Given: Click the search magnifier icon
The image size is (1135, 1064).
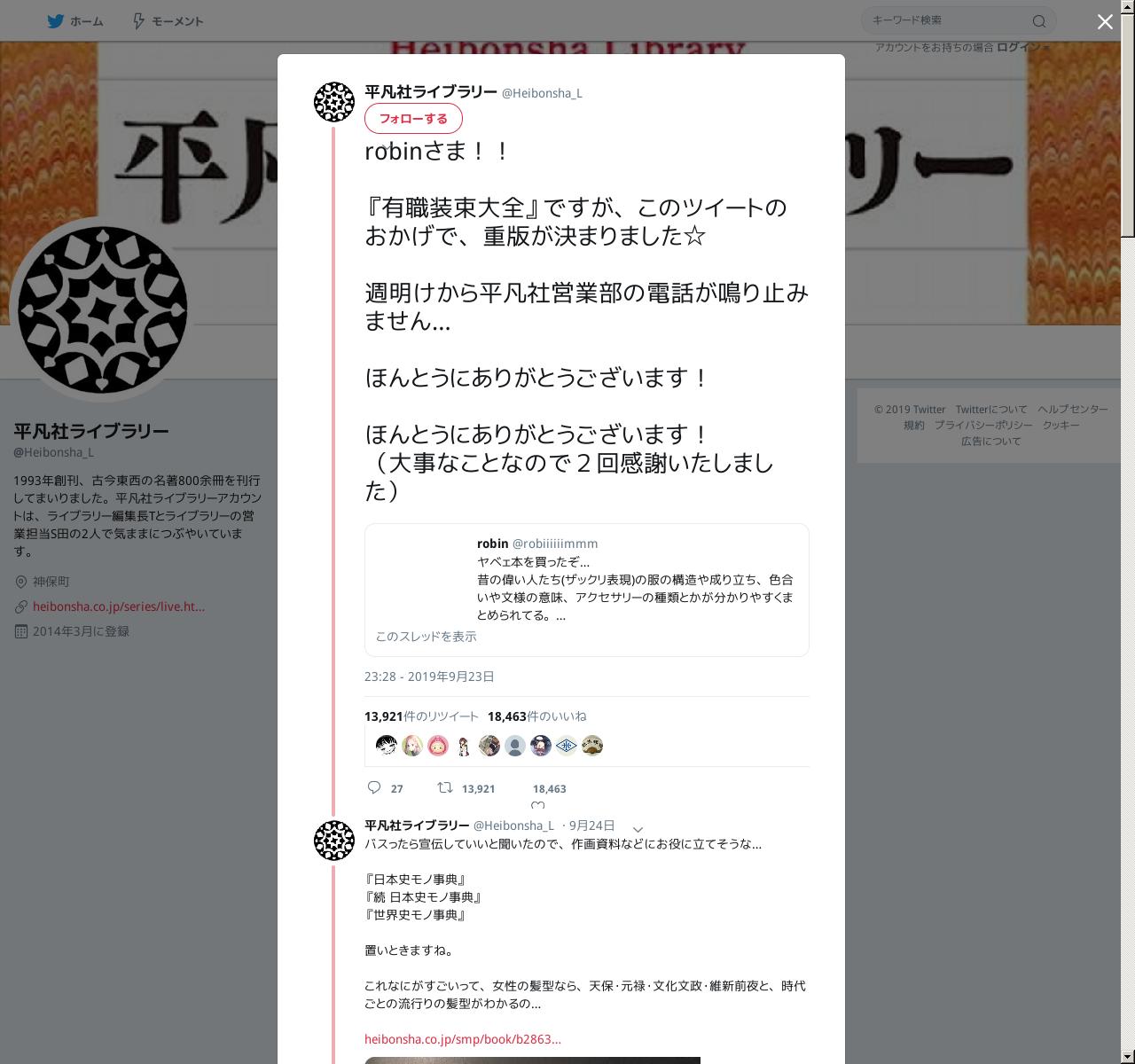Looking at the screenshot, I should [x=1039, y=21].
